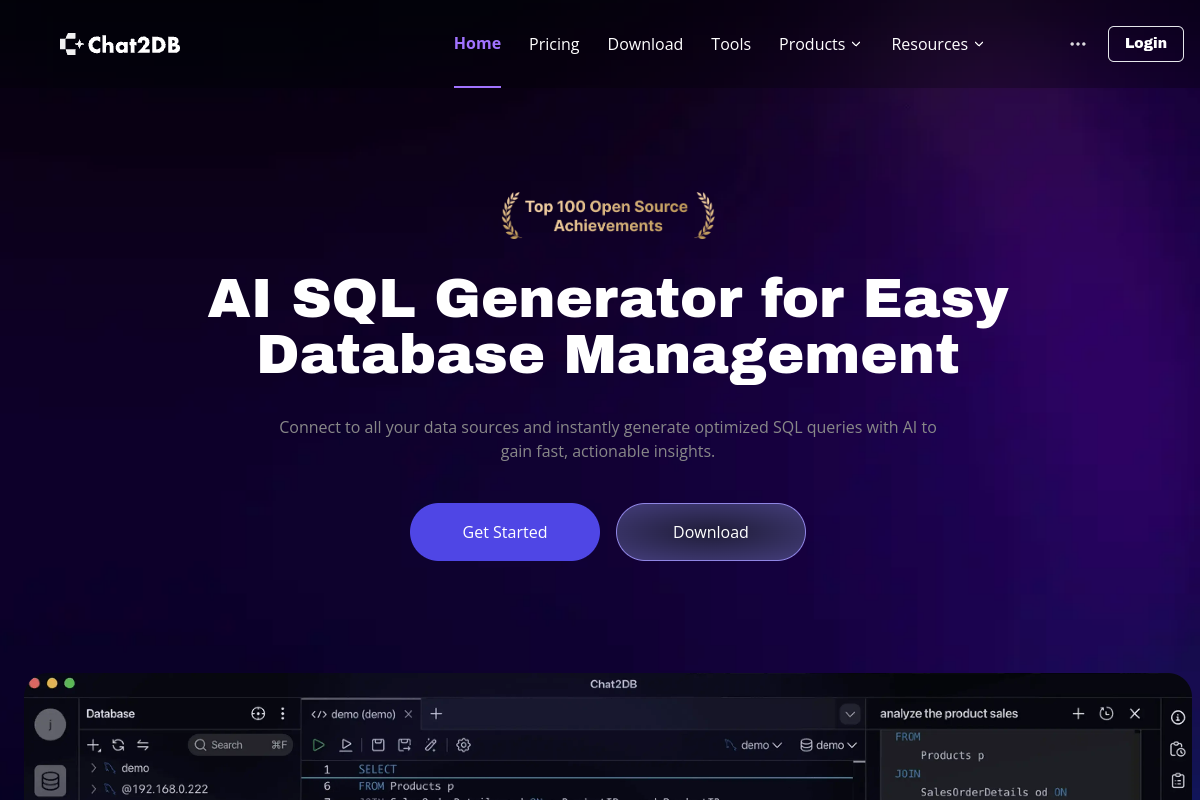1200x800 pixels.
Task: Expand the Products dropdown menu
Action: click(820, 44)
